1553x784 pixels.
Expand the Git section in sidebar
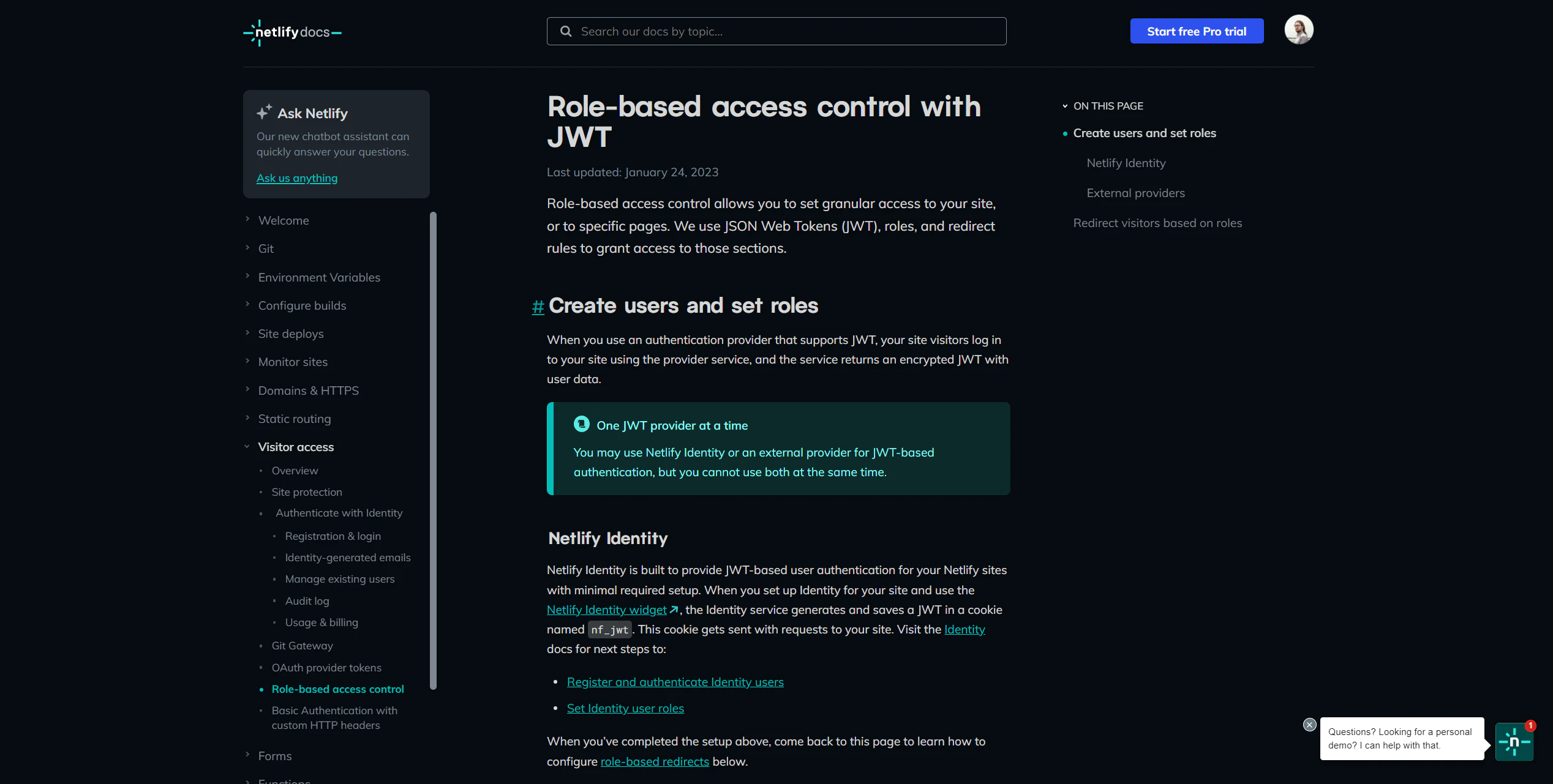(x=247, y=247)
